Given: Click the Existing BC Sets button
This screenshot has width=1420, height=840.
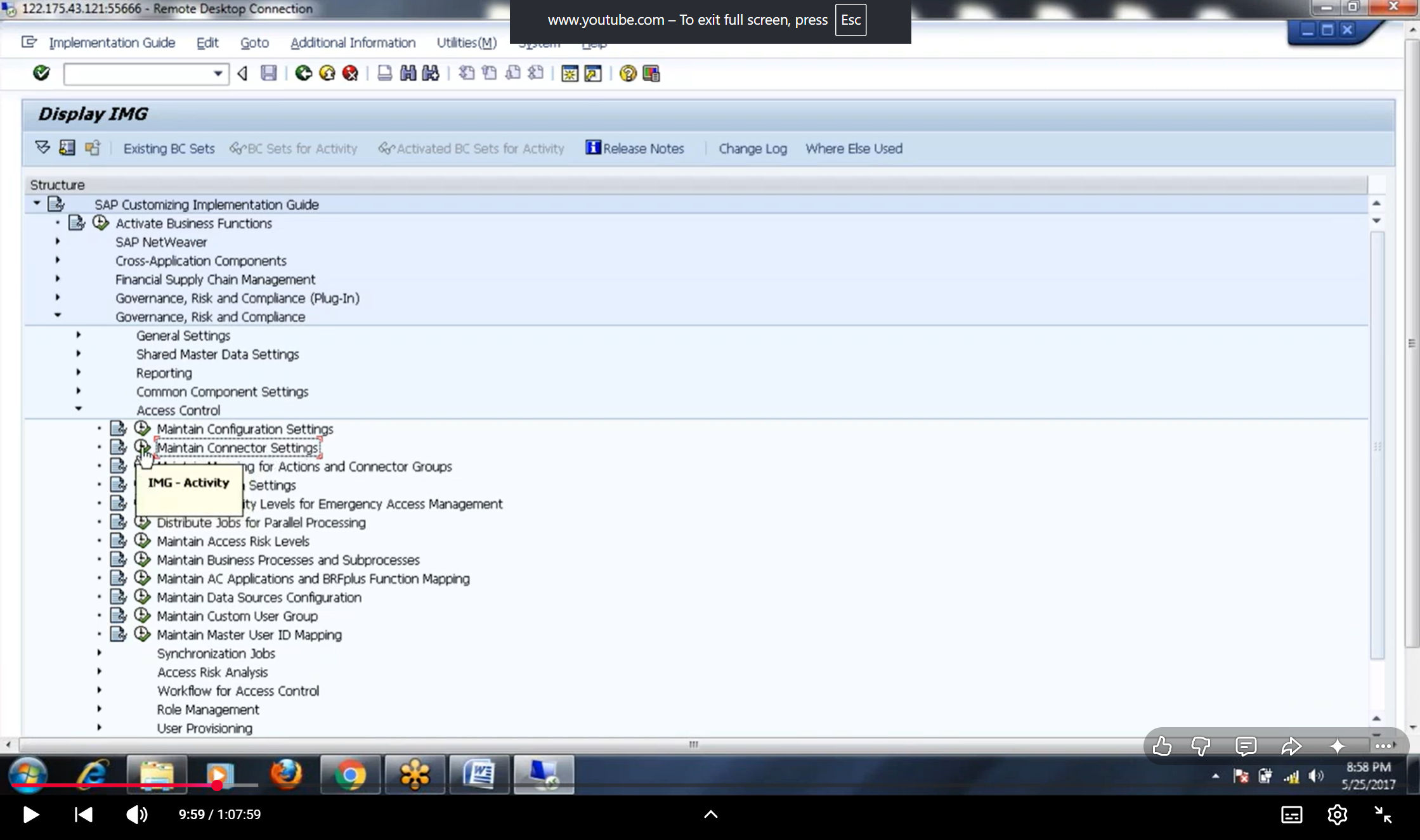Looking at the screenshot, I should pos(169,148).
